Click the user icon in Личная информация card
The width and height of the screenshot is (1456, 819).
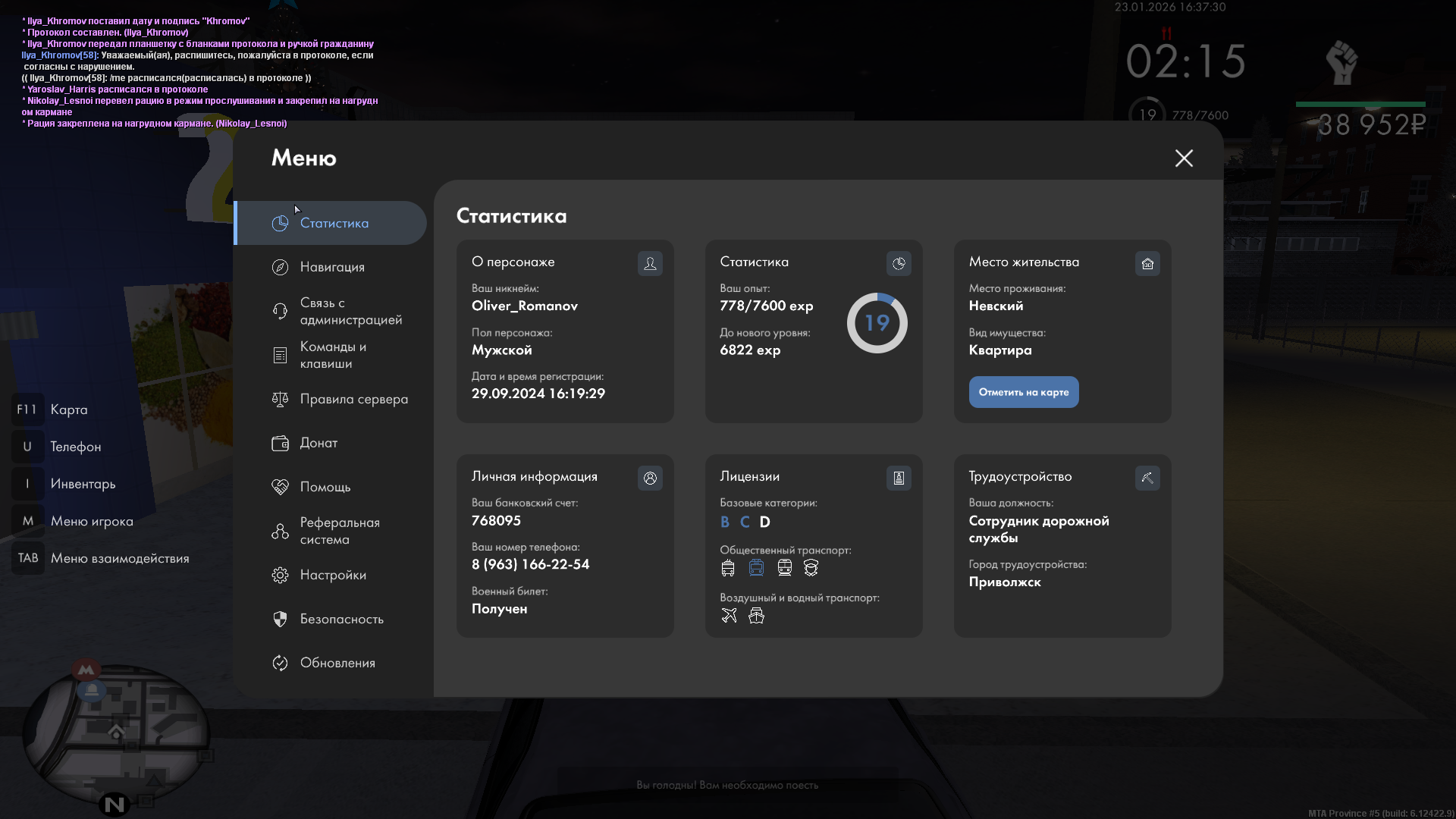click(x=650, y=478)
